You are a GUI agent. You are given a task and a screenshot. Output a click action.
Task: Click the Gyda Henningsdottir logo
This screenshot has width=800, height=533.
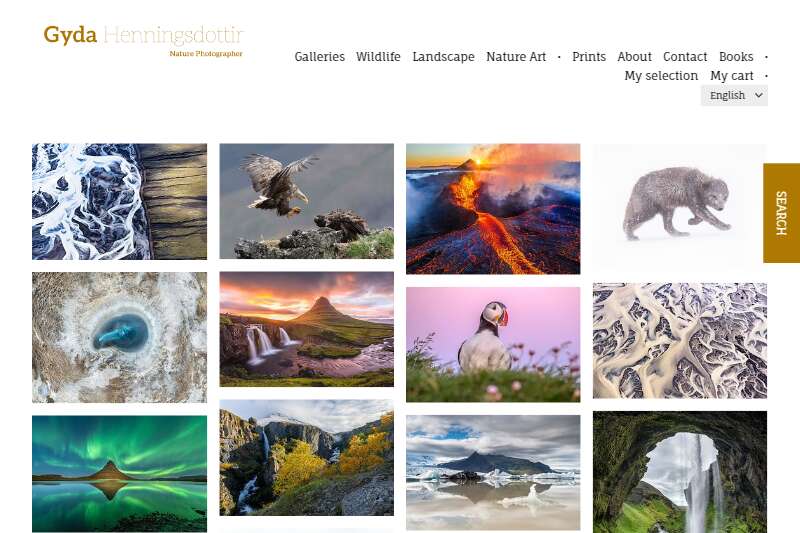pos(143,40)
